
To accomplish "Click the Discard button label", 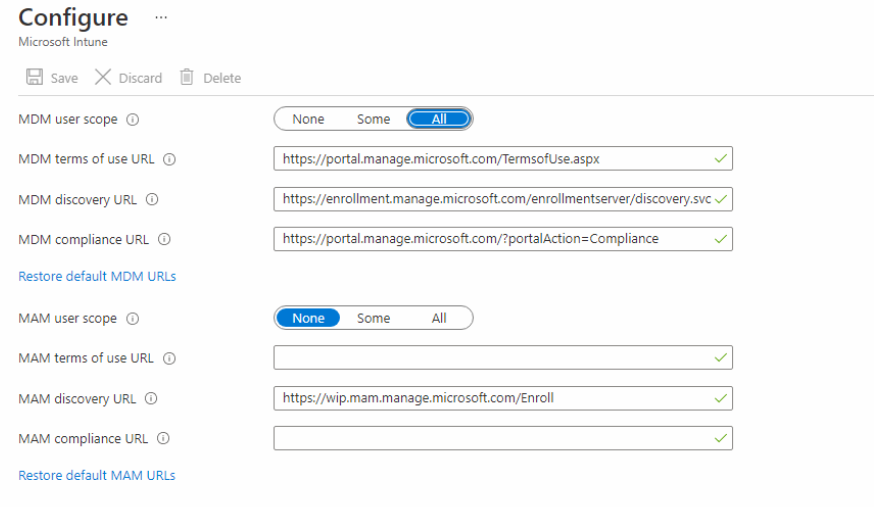I will (x=140, y=78).
